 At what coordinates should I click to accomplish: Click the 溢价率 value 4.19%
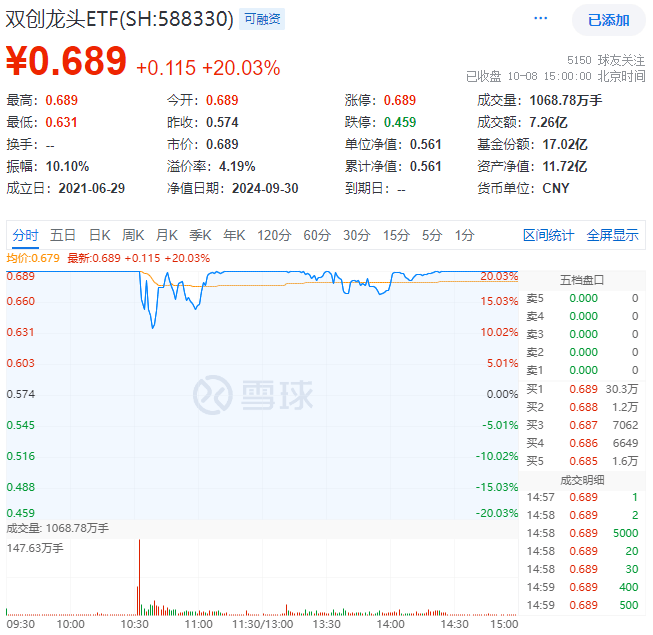click(237, 167)
